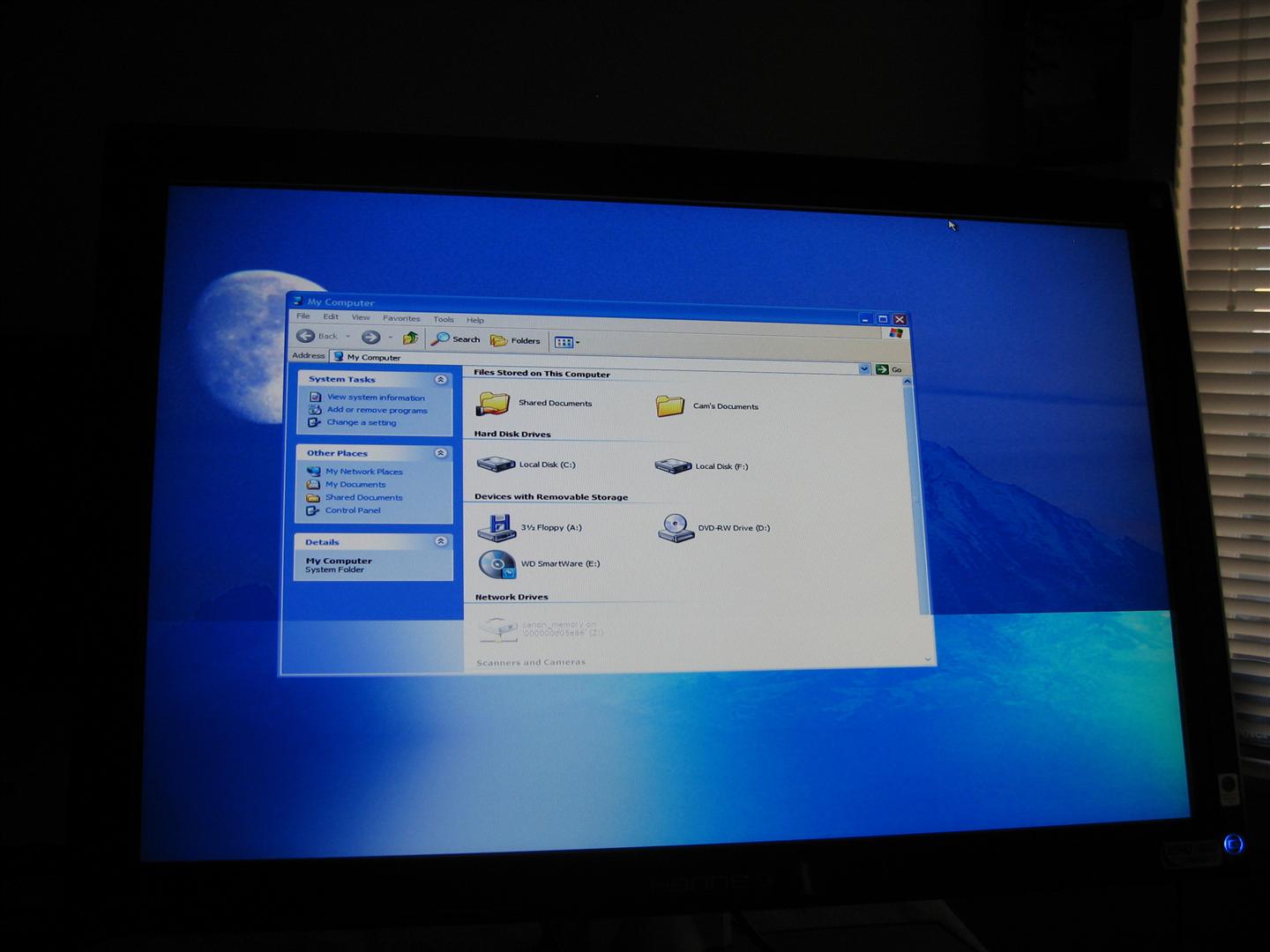Minimize the My Computer window

click(x=865, y=319)
